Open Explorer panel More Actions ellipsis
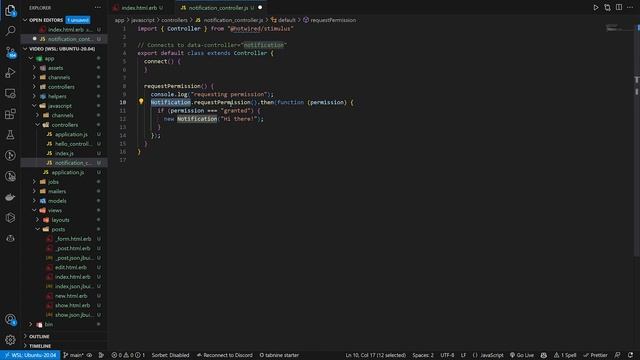This screenshot has height=360, width=640. 98,8
